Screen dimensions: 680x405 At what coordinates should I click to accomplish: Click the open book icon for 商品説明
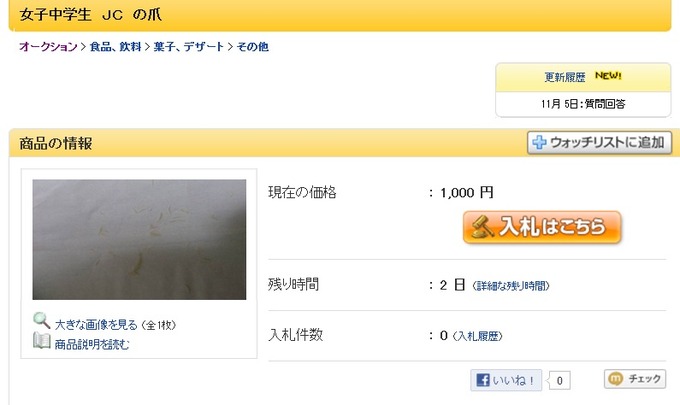coord(42,341)
